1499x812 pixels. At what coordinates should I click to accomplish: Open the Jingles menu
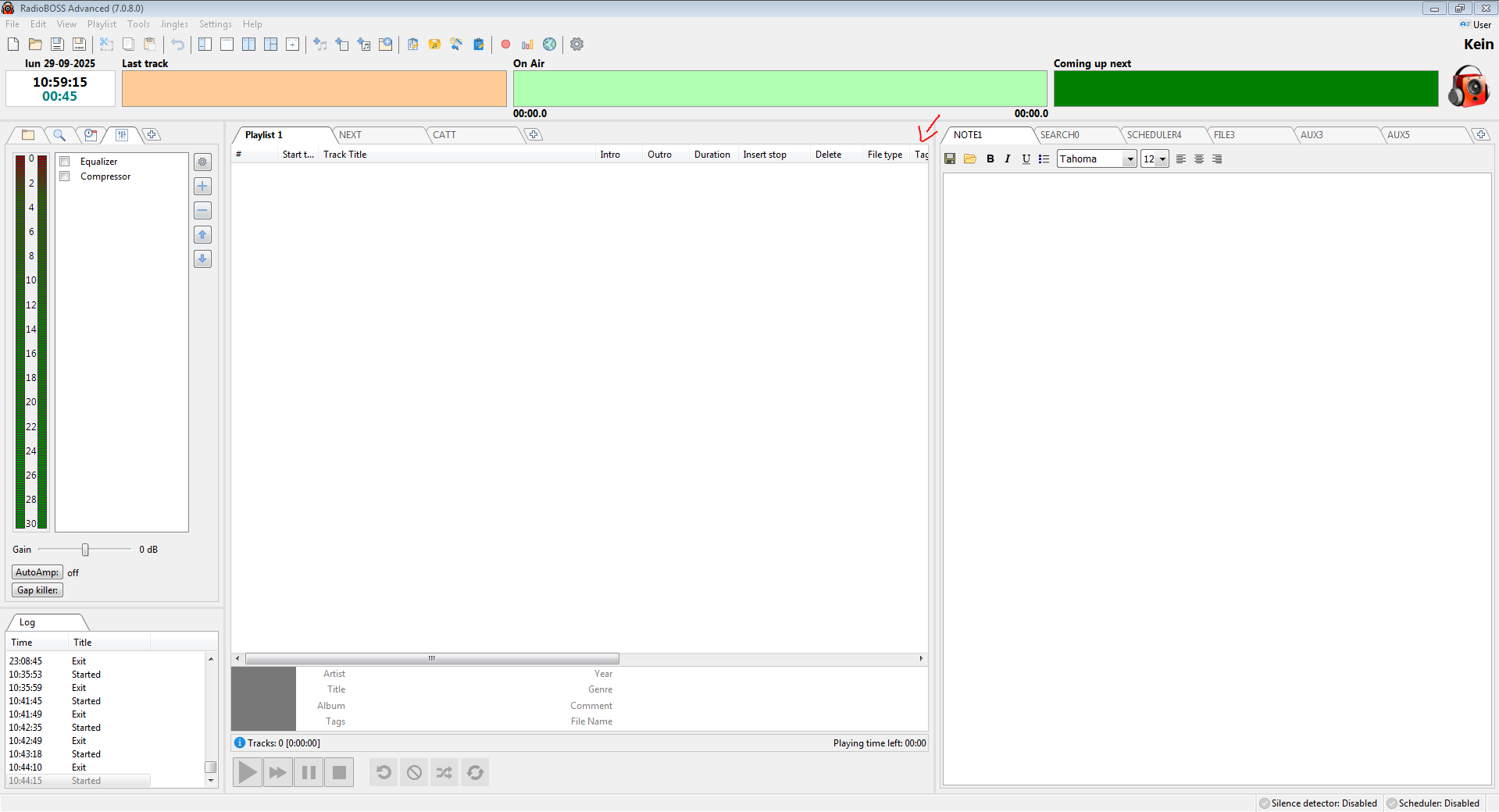[174, 24]
